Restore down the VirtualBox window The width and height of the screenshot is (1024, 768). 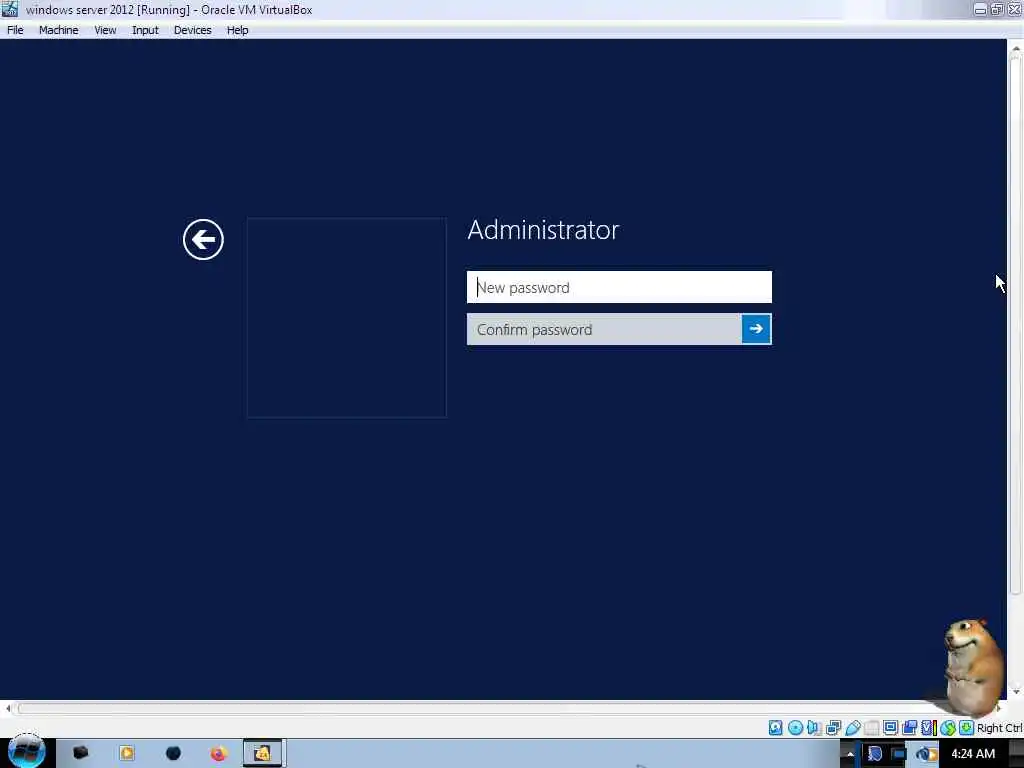pos(997,9)
